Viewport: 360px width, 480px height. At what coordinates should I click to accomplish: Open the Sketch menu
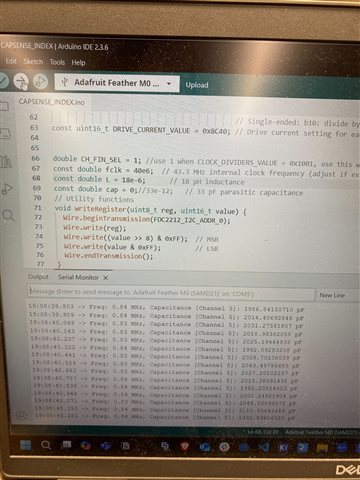tap(33, 62)
